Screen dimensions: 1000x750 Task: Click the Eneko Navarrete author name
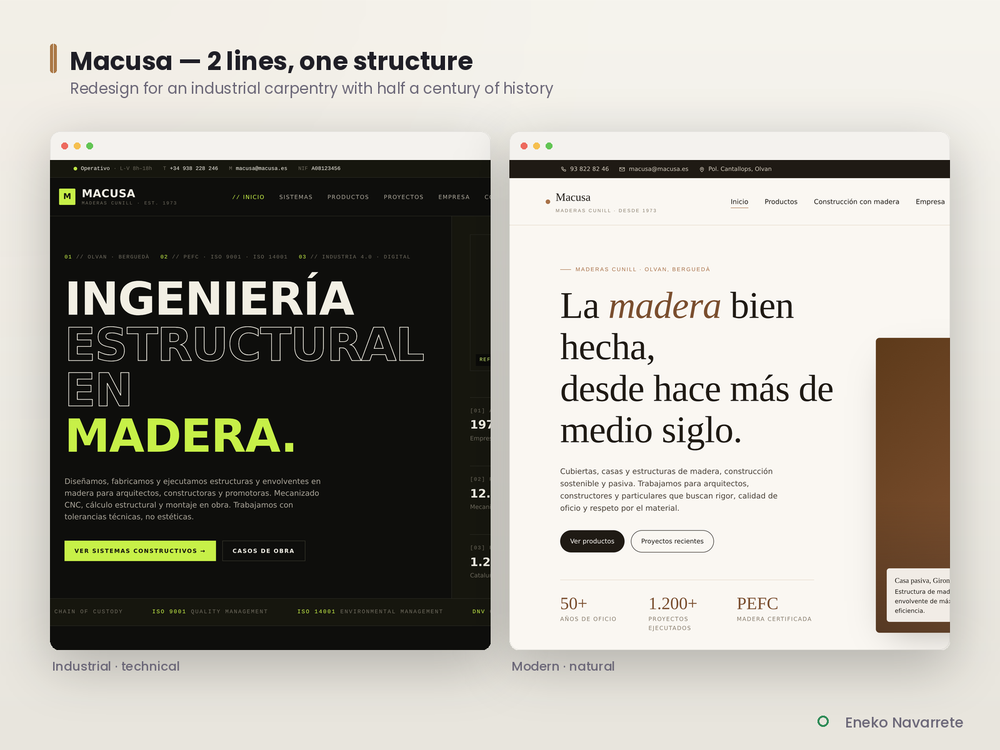point(904,723)
